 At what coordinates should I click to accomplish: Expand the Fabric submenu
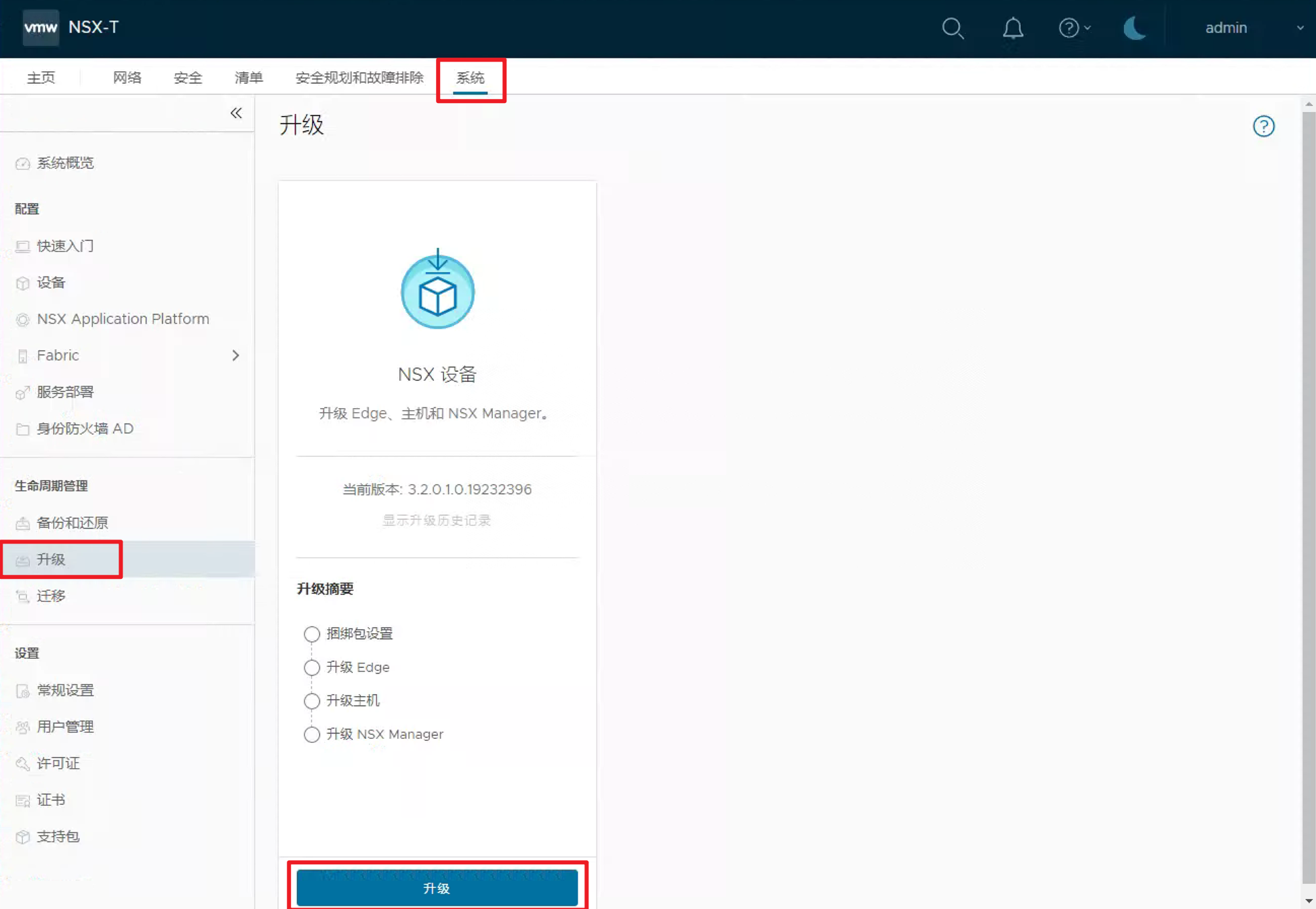click(x=235, y=355)
